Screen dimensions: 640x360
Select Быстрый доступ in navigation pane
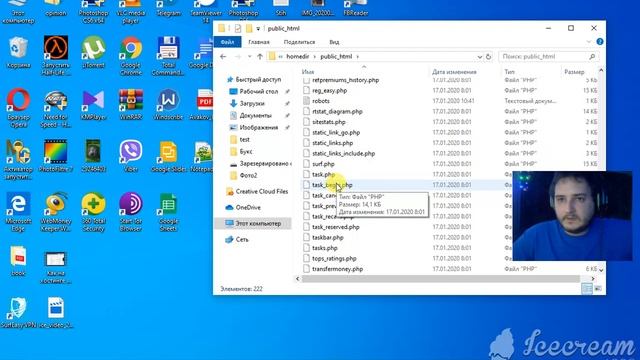258,80
